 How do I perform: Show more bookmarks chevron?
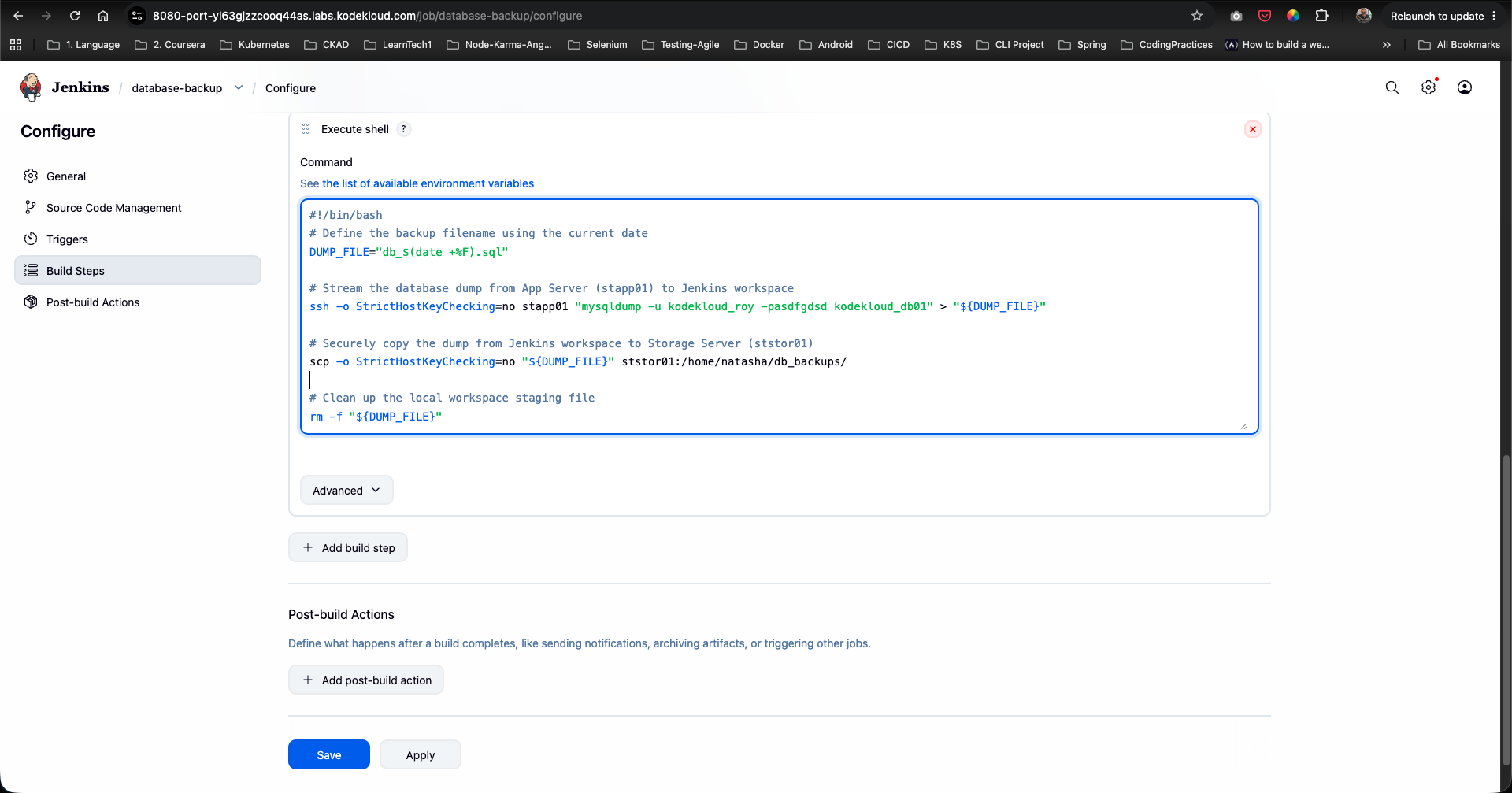point(1387,45)
